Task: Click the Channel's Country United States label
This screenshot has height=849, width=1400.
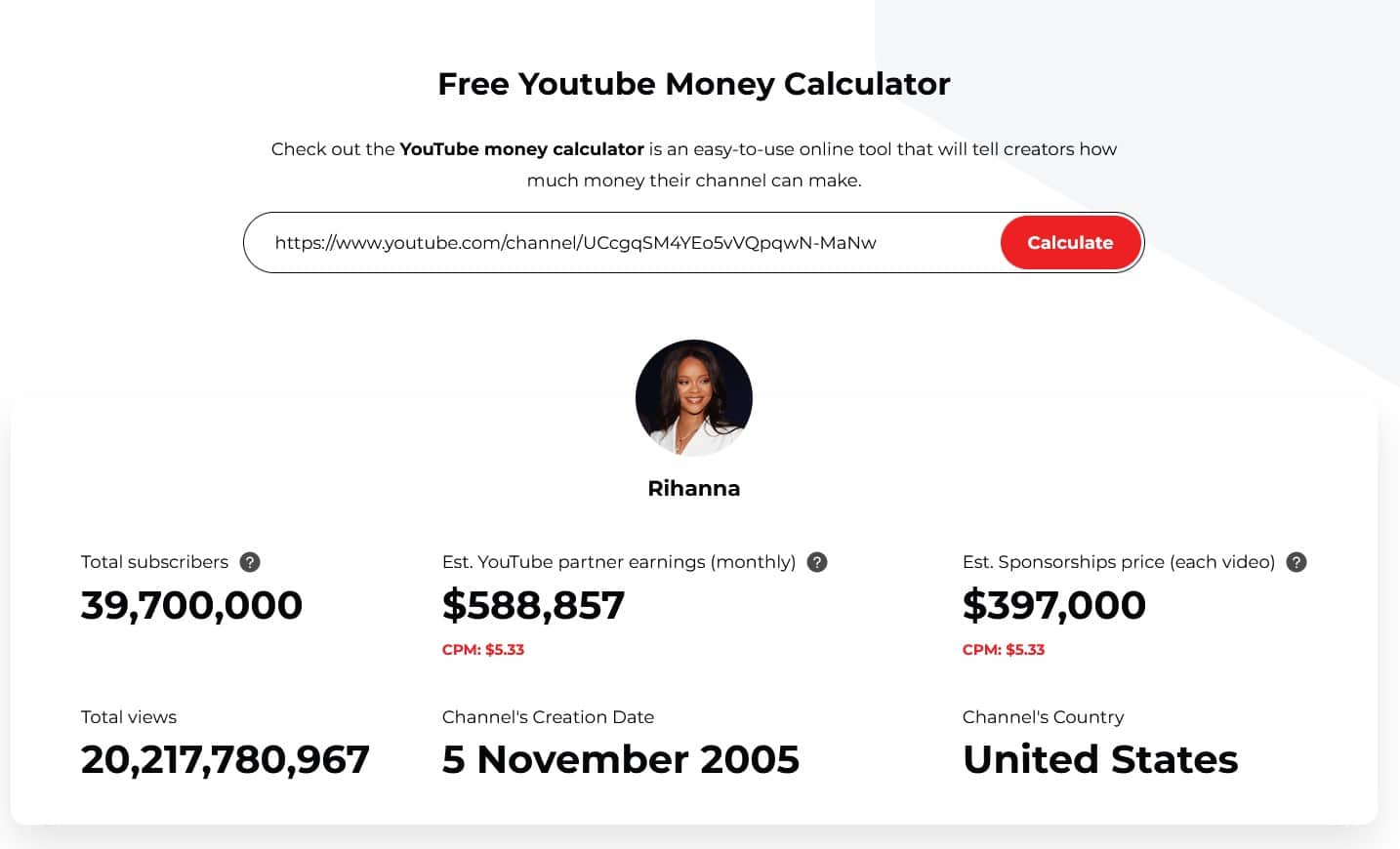Action: 1100,759
